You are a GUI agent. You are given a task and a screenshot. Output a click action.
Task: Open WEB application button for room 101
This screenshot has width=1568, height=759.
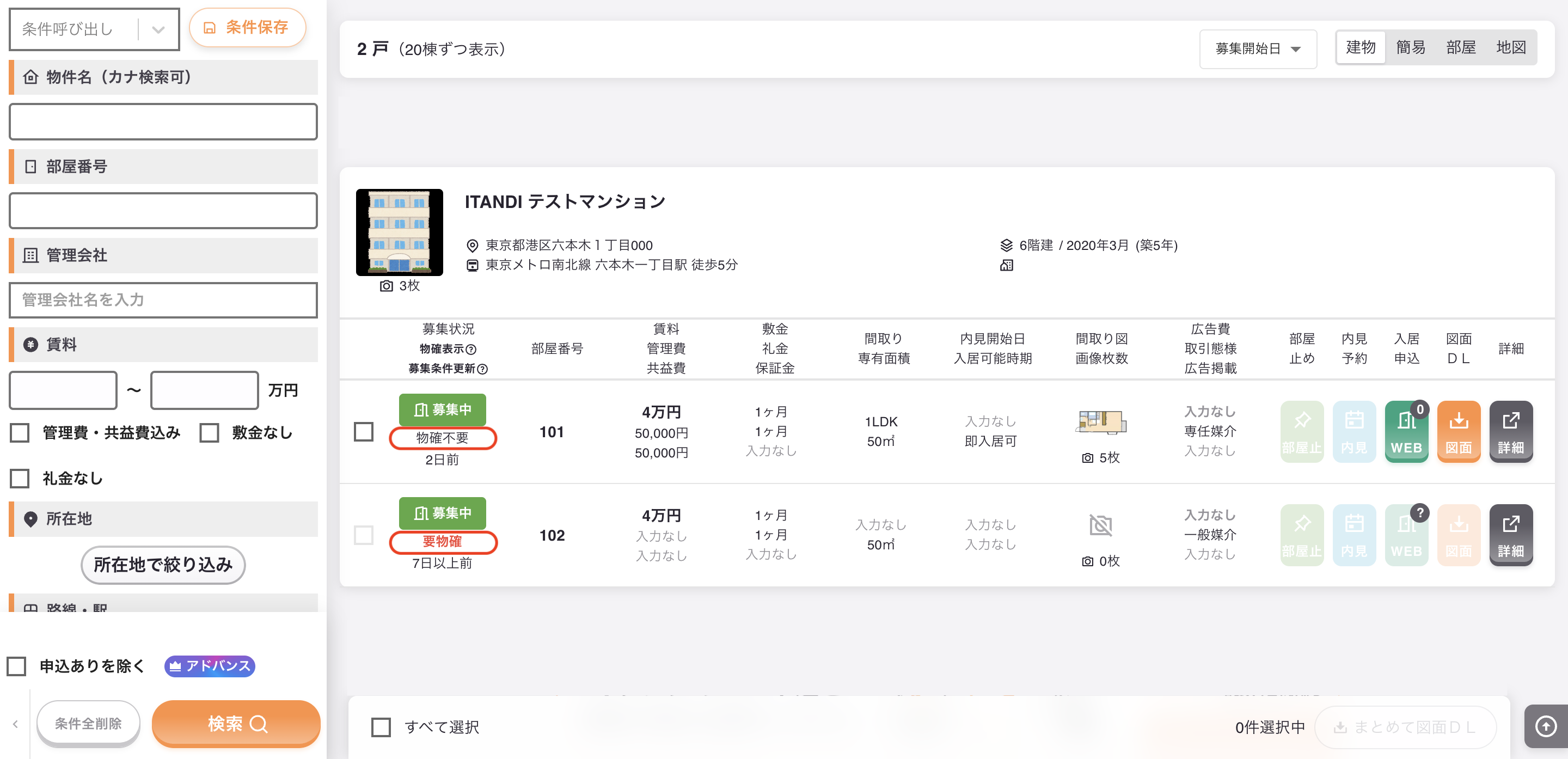point(1406,432)
